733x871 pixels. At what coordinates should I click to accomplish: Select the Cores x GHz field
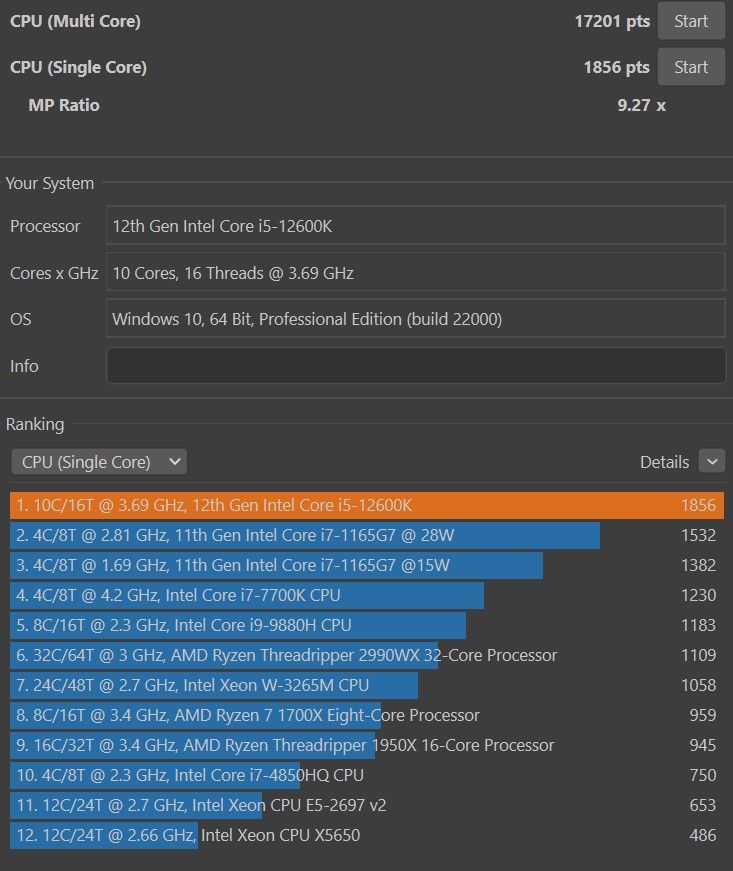point(415,272)
